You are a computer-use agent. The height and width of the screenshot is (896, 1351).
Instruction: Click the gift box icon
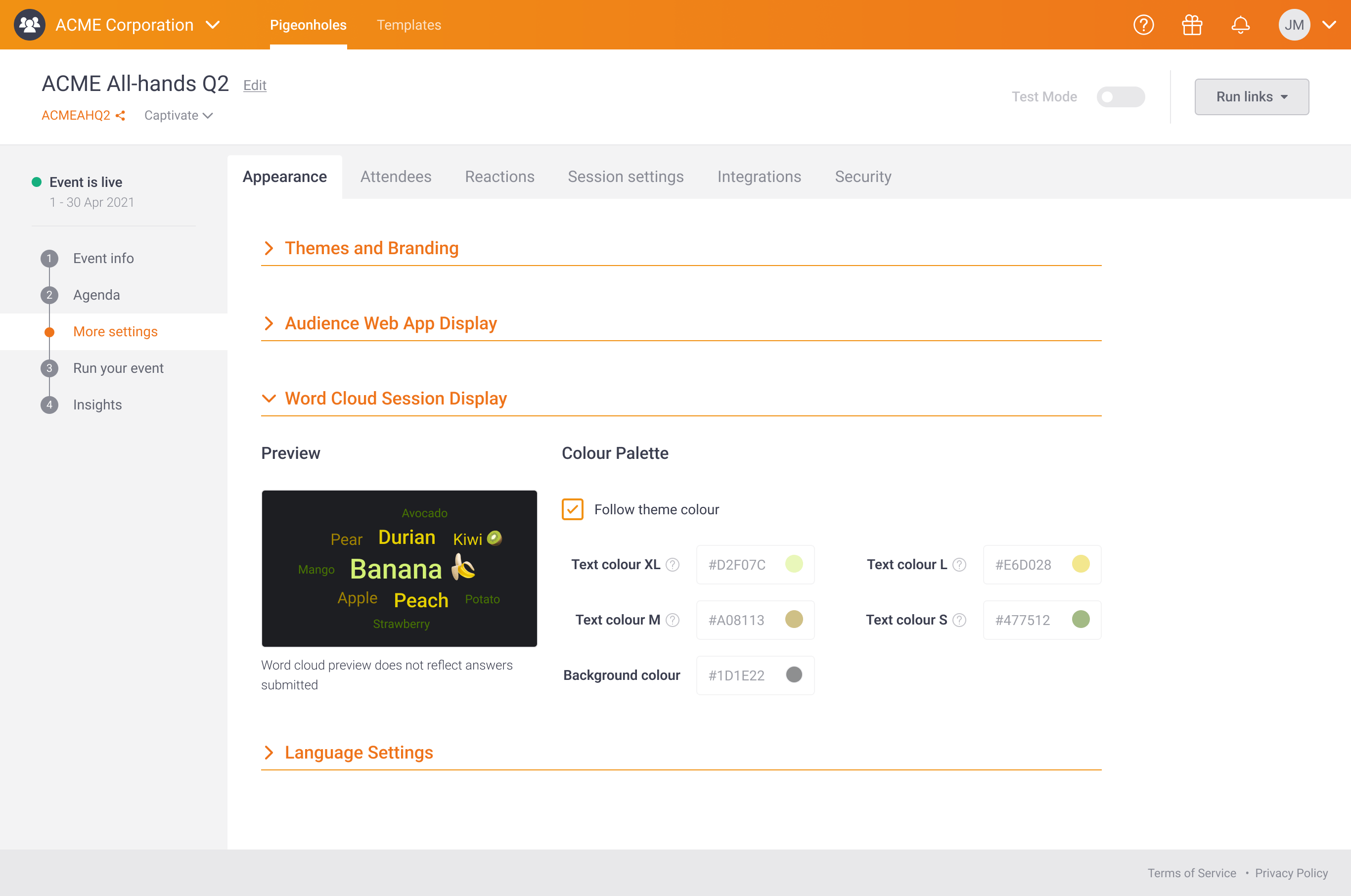1192,25
